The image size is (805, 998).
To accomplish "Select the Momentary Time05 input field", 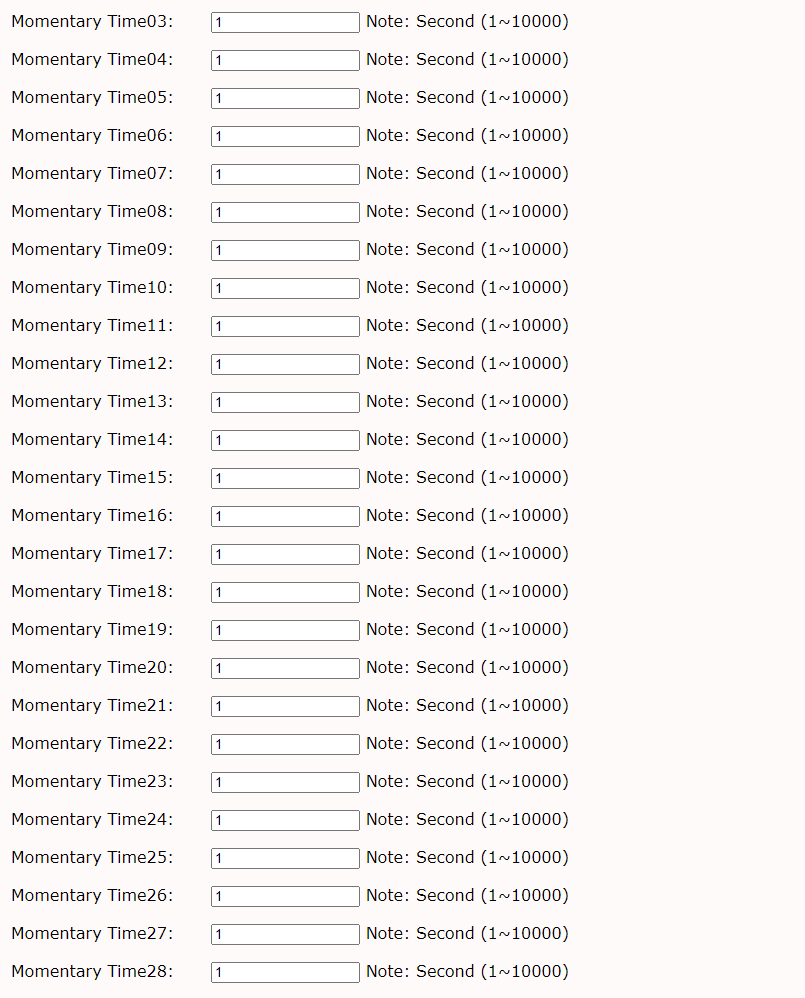I will pyautogui.click(x=285, y=98).
